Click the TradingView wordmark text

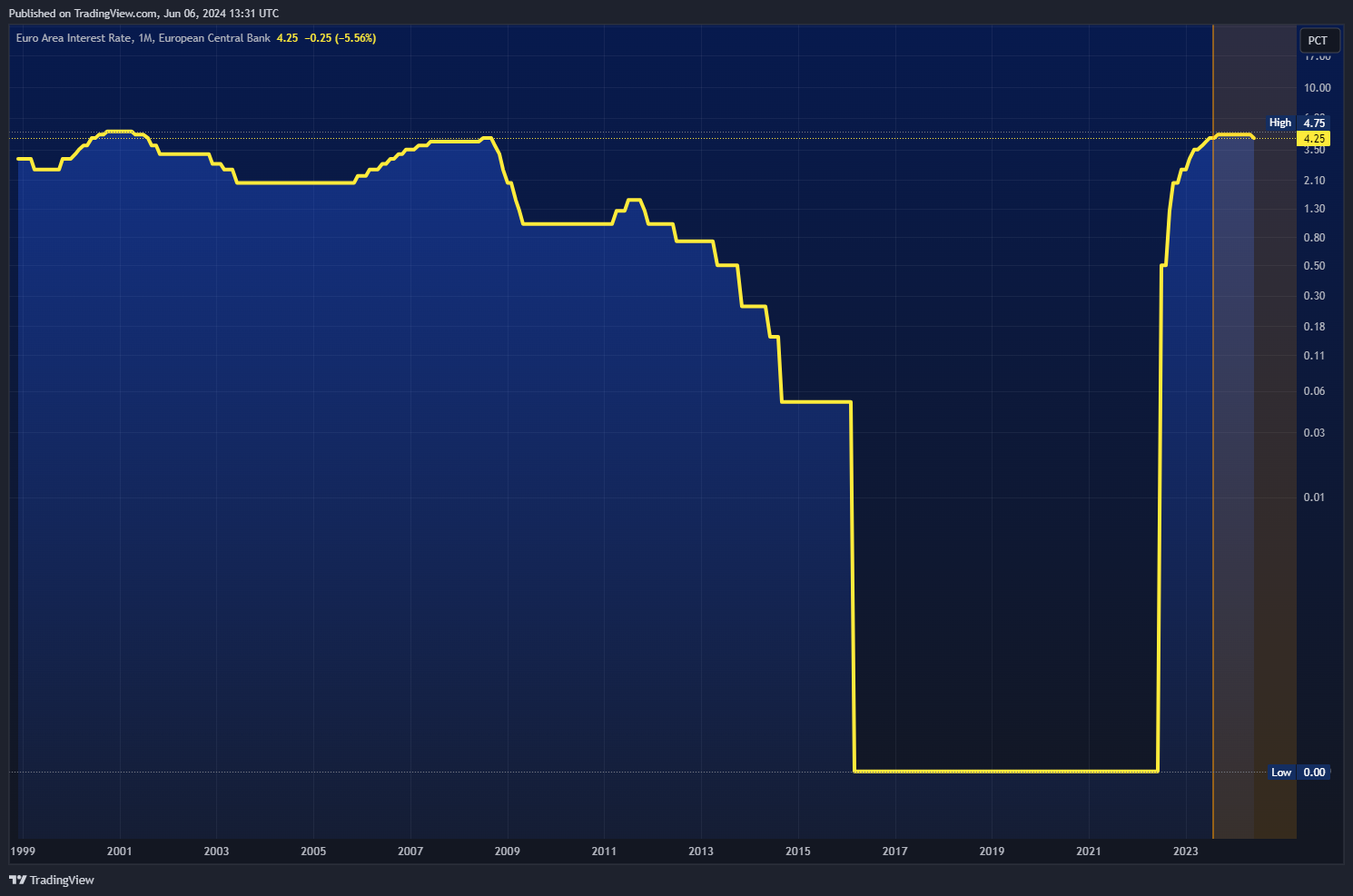point(62,881)
